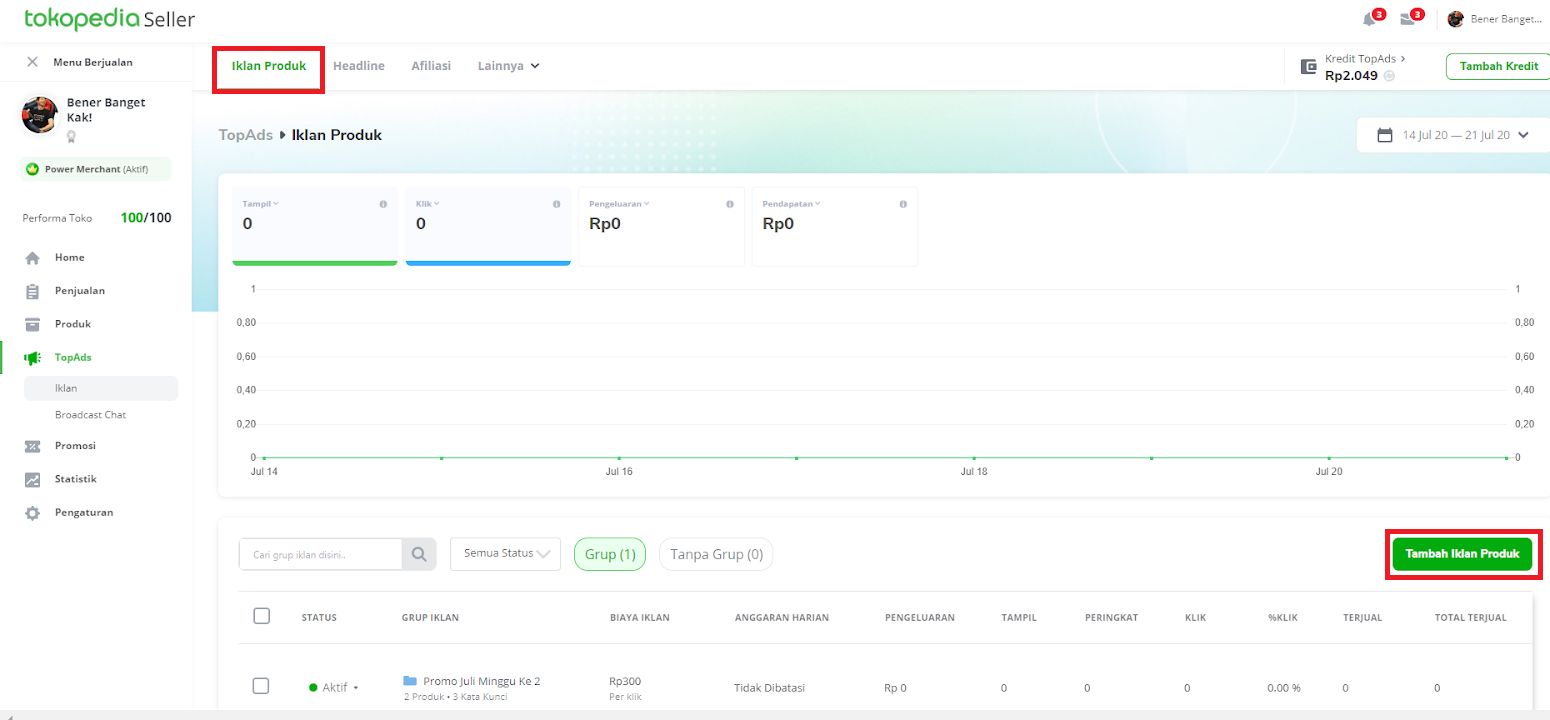This screenshot has height=720, width=1550.
Task: Click the badge icon under shop name
Action: tap(72, 137)
